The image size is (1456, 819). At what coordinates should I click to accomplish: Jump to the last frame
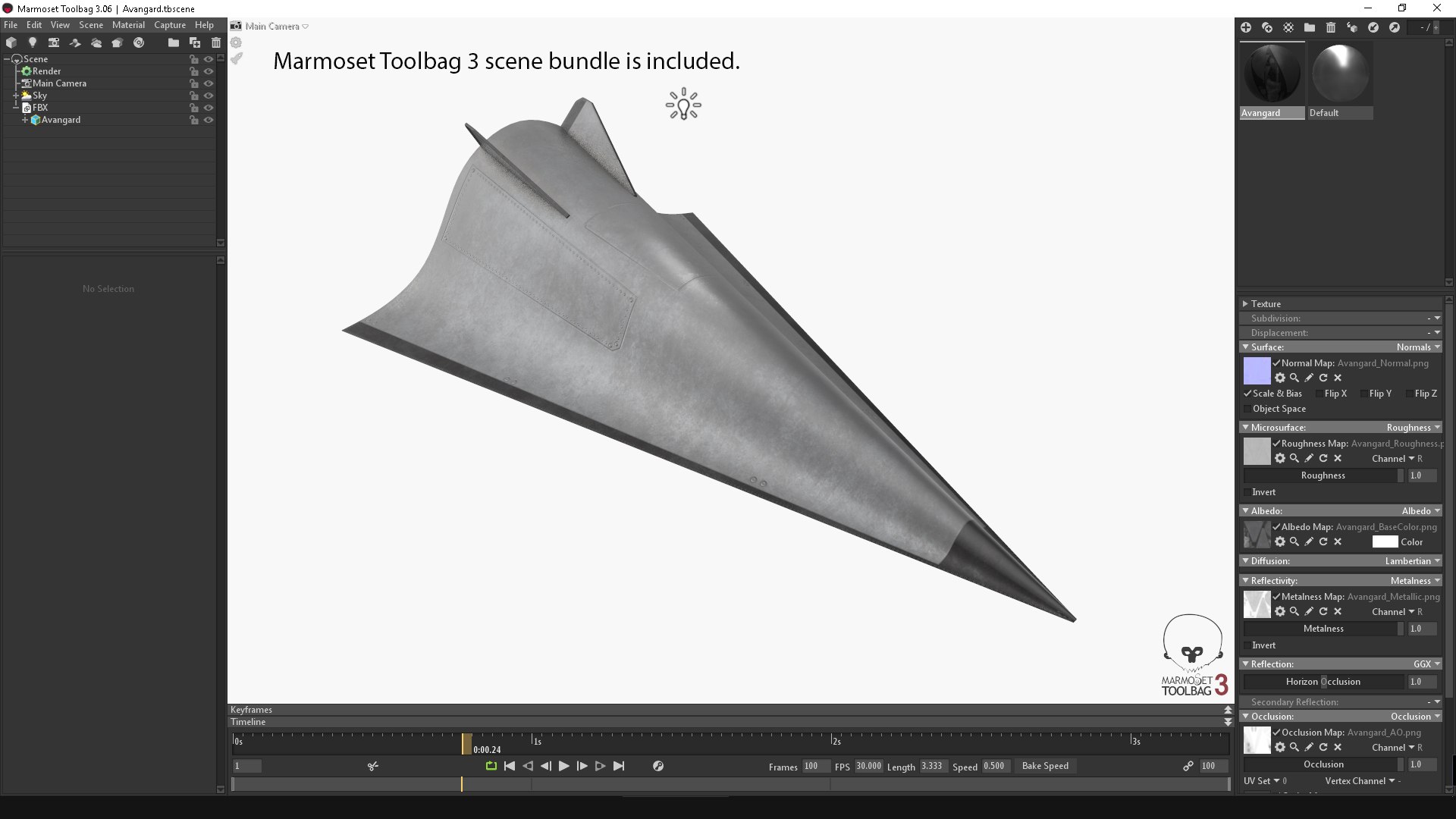pos(619,766)
